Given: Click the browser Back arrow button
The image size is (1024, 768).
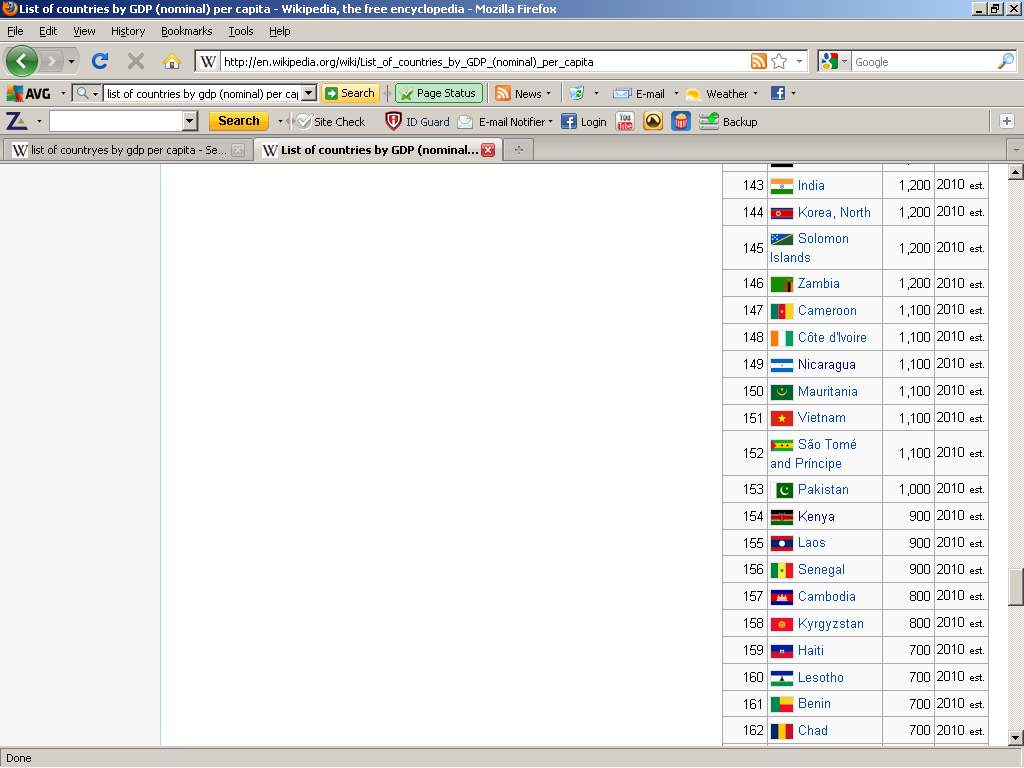Looking at the screenshot, I should point(21,61).
